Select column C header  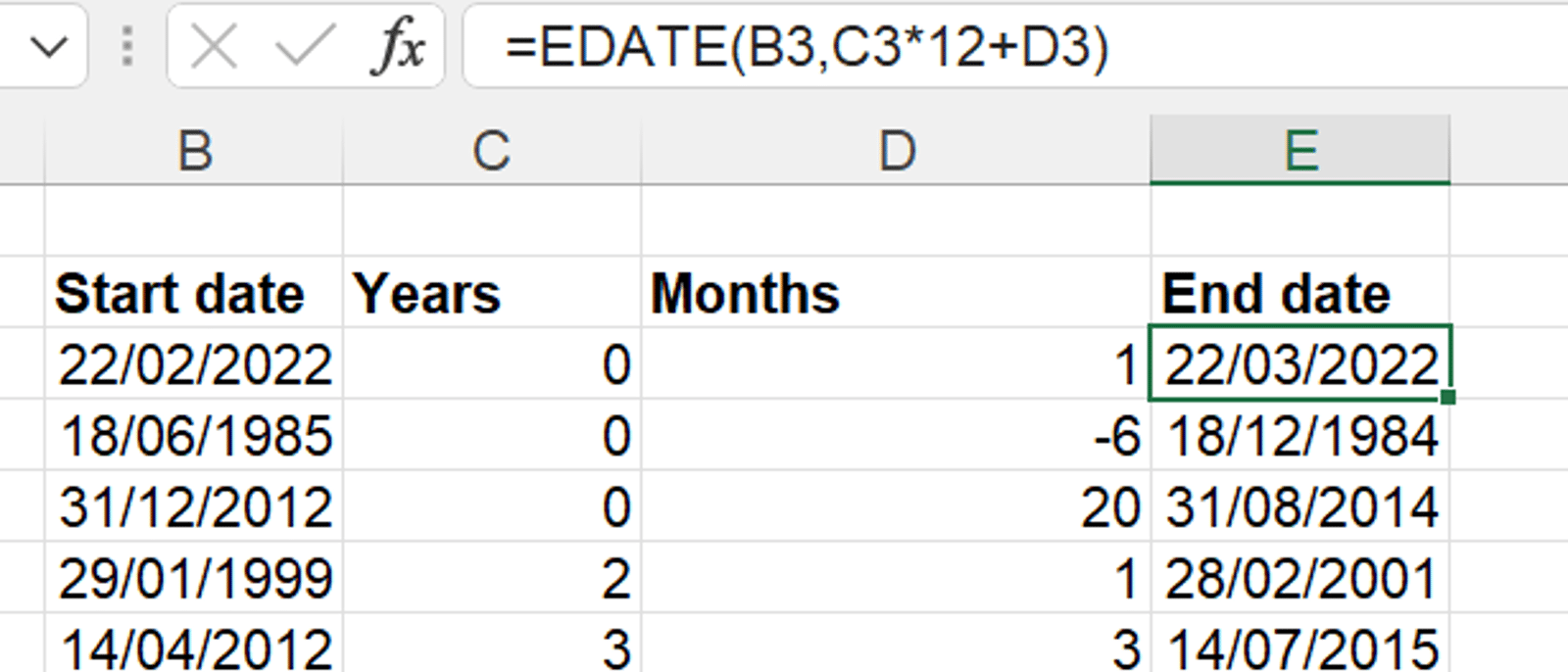[491, 152]
